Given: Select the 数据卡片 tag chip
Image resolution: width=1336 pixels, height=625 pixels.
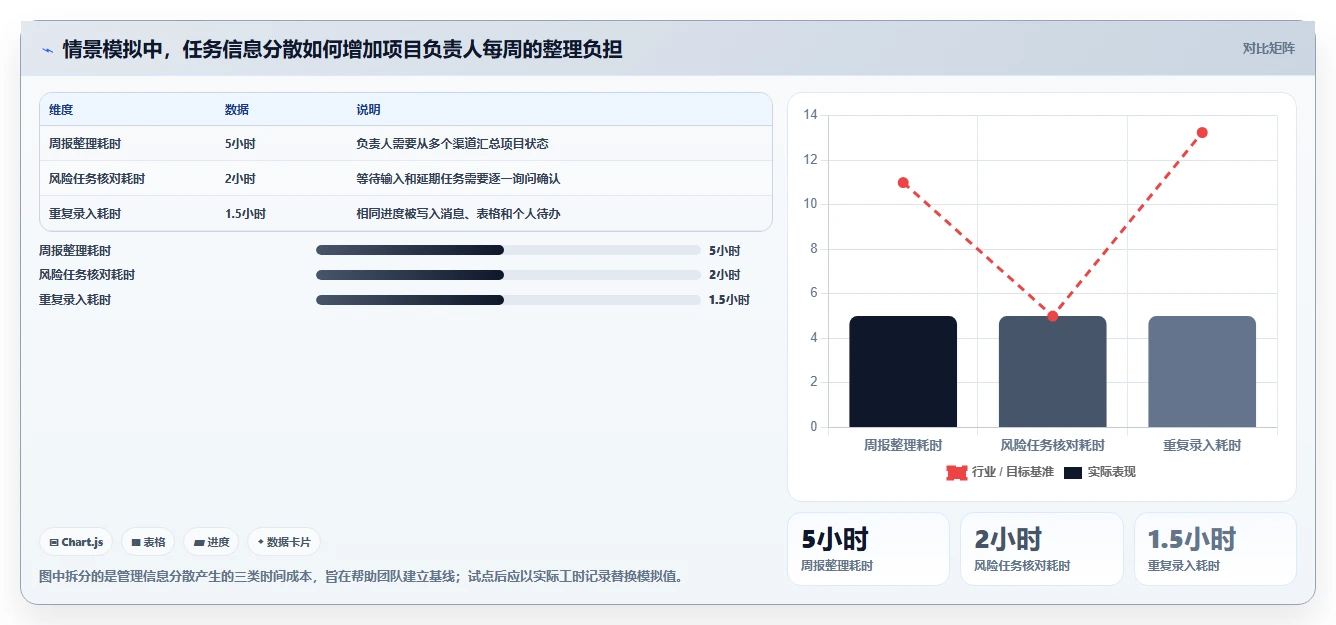Looking at the screenshot, I should (x=284, y=542).
